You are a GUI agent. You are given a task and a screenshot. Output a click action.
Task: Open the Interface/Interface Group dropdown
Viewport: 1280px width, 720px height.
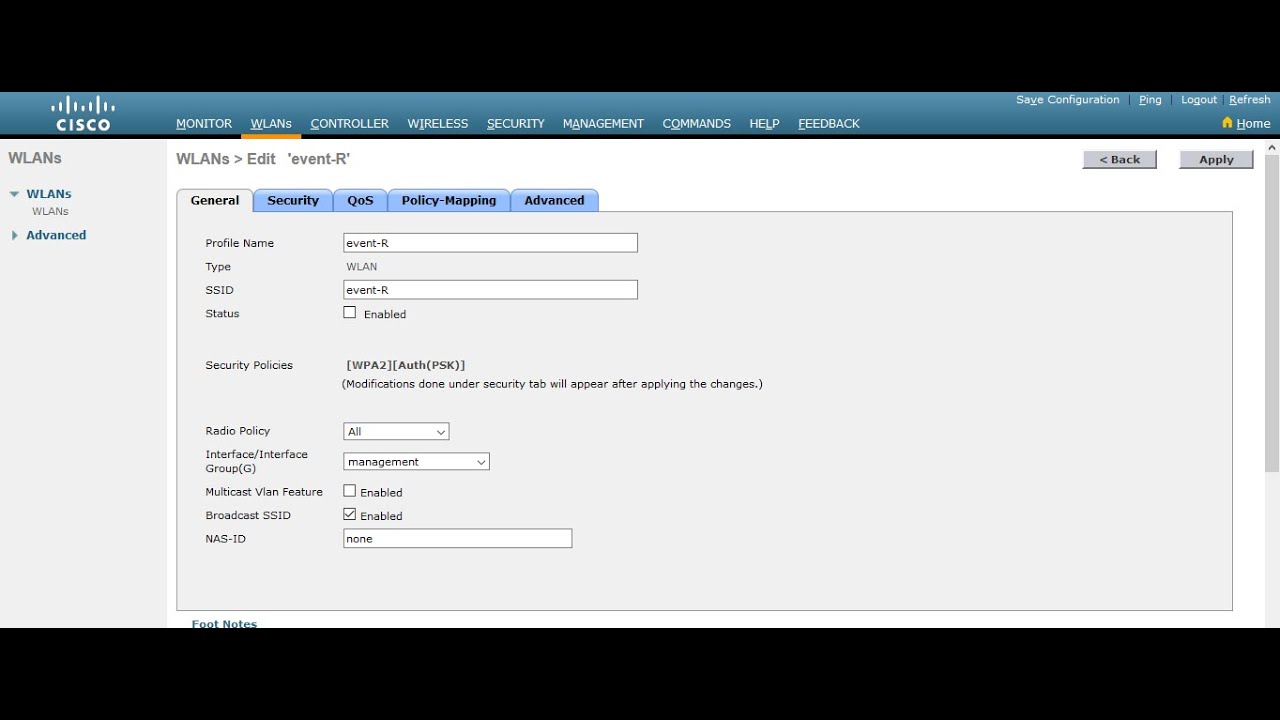(416, 461)
